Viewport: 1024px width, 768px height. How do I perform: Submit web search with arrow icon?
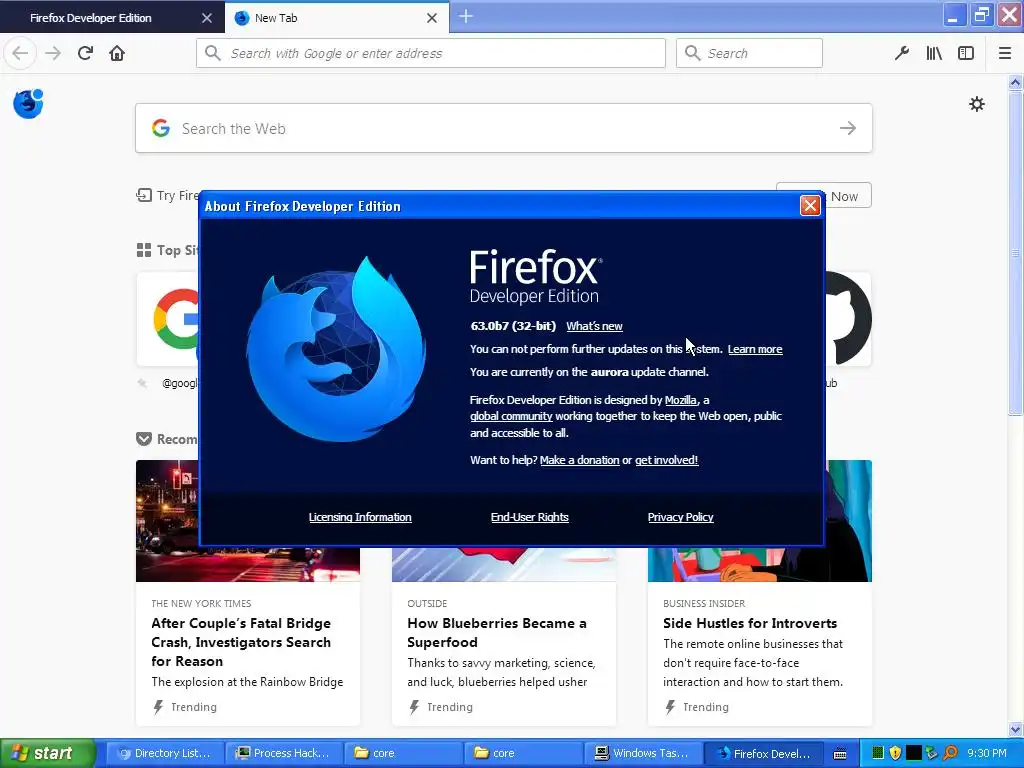tap(848, 128)
